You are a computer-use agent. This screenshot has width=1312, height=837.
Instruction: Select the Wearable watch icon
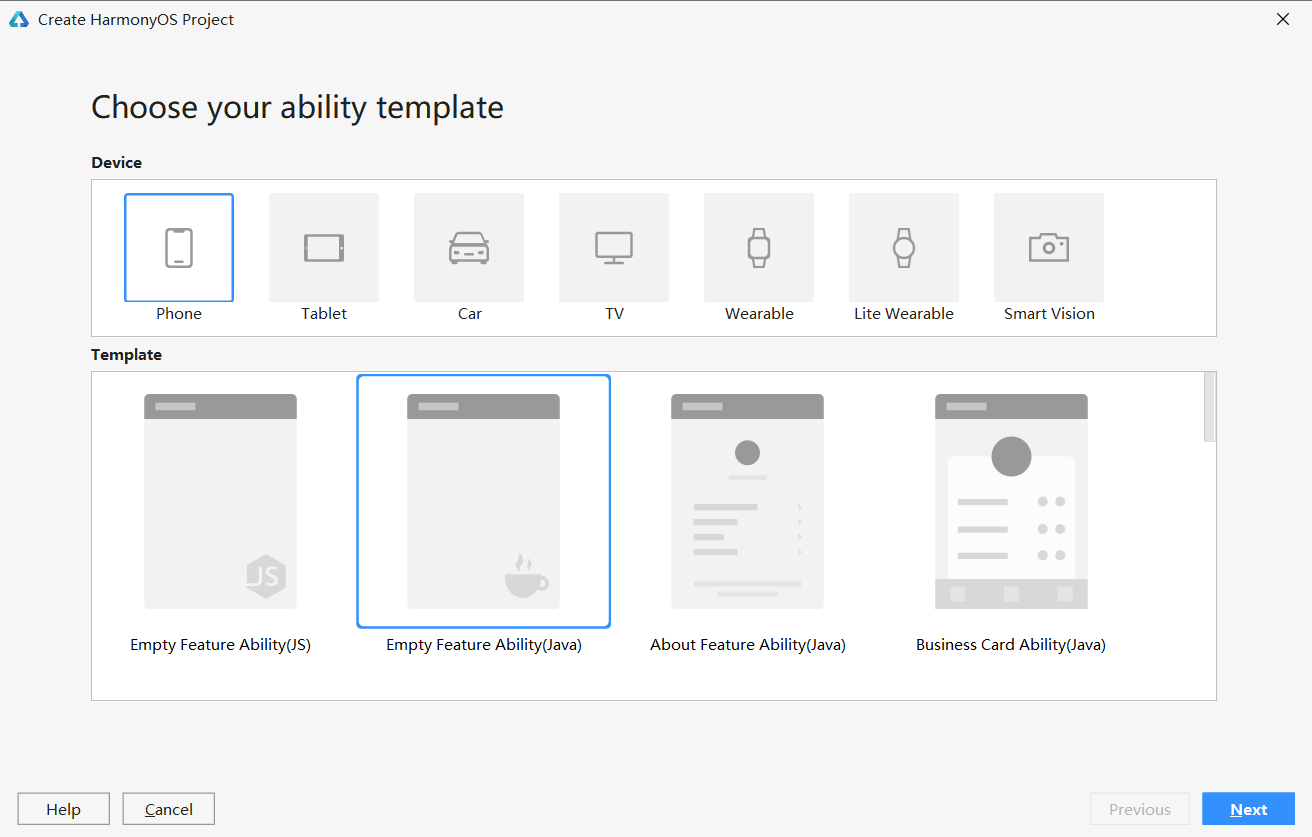(759, 248)
